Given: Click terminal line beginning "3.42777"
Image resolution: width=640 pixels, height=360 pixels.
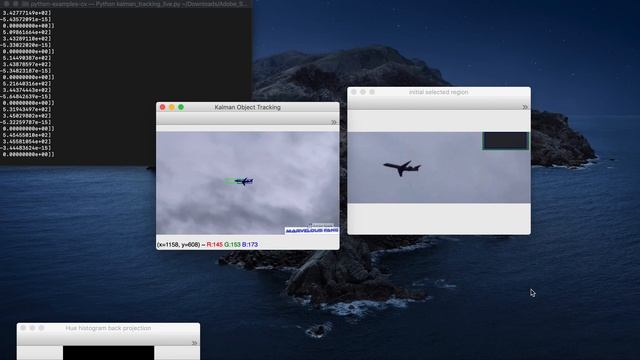Looking at the screenshot, I should tap(27, 13).
